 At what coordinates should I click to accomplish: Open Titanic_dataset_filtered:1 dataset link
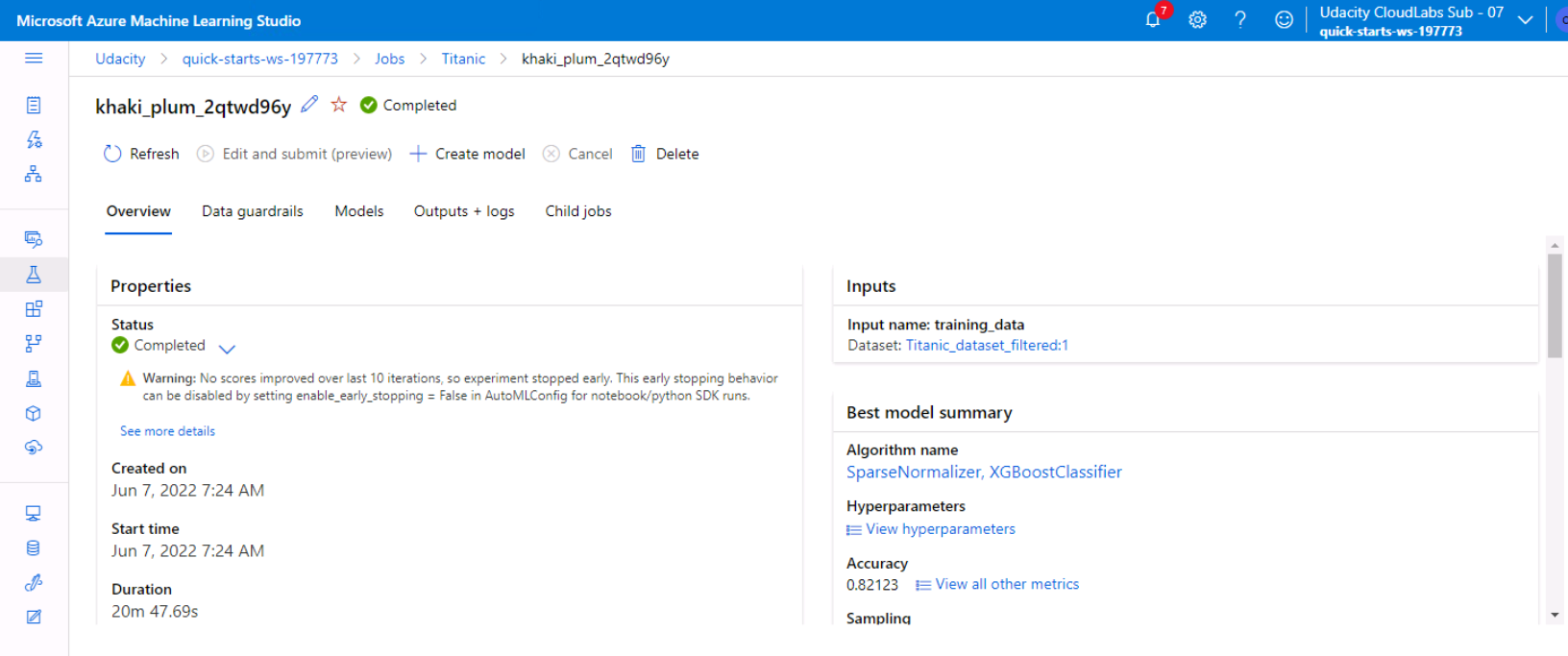click(987, 345)
